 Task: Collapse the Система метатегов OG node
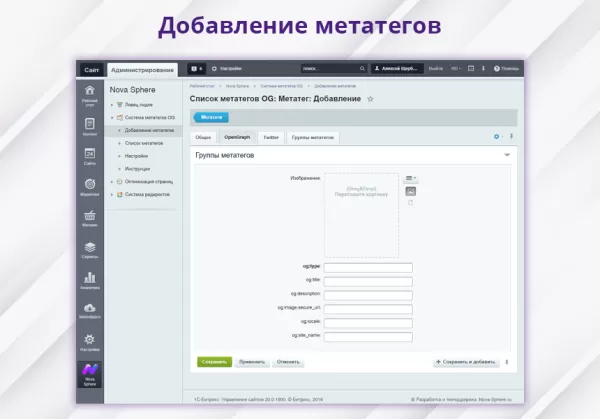tap(112, 118)
